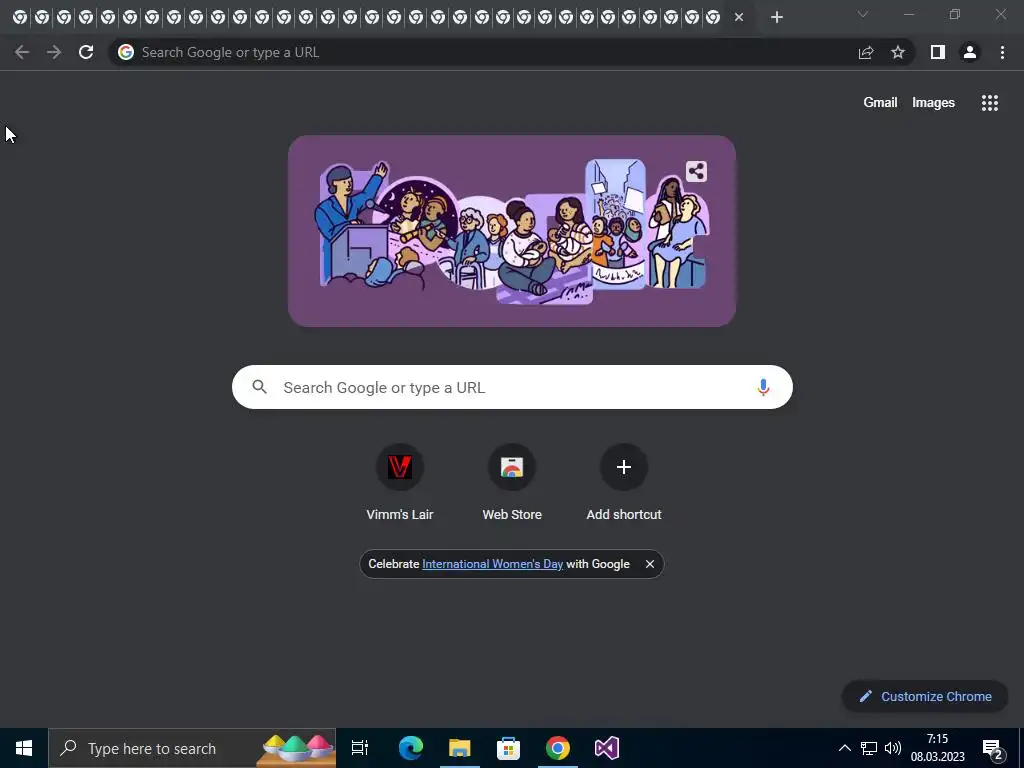Expand the tab search dropdown arrow
1024x768 pixels.
pyautogui.click(x=863, y=14)
